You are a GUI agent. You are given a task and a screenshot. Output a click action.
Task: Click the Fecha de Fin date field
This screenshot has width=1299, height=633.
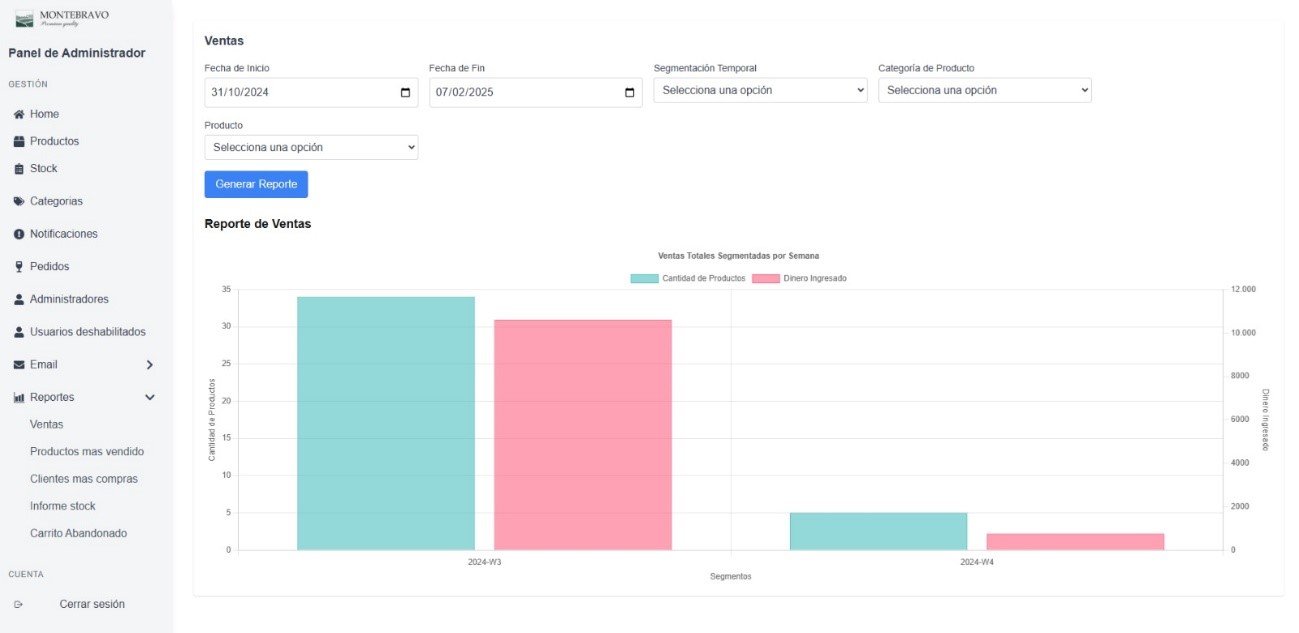click(520, 93)
